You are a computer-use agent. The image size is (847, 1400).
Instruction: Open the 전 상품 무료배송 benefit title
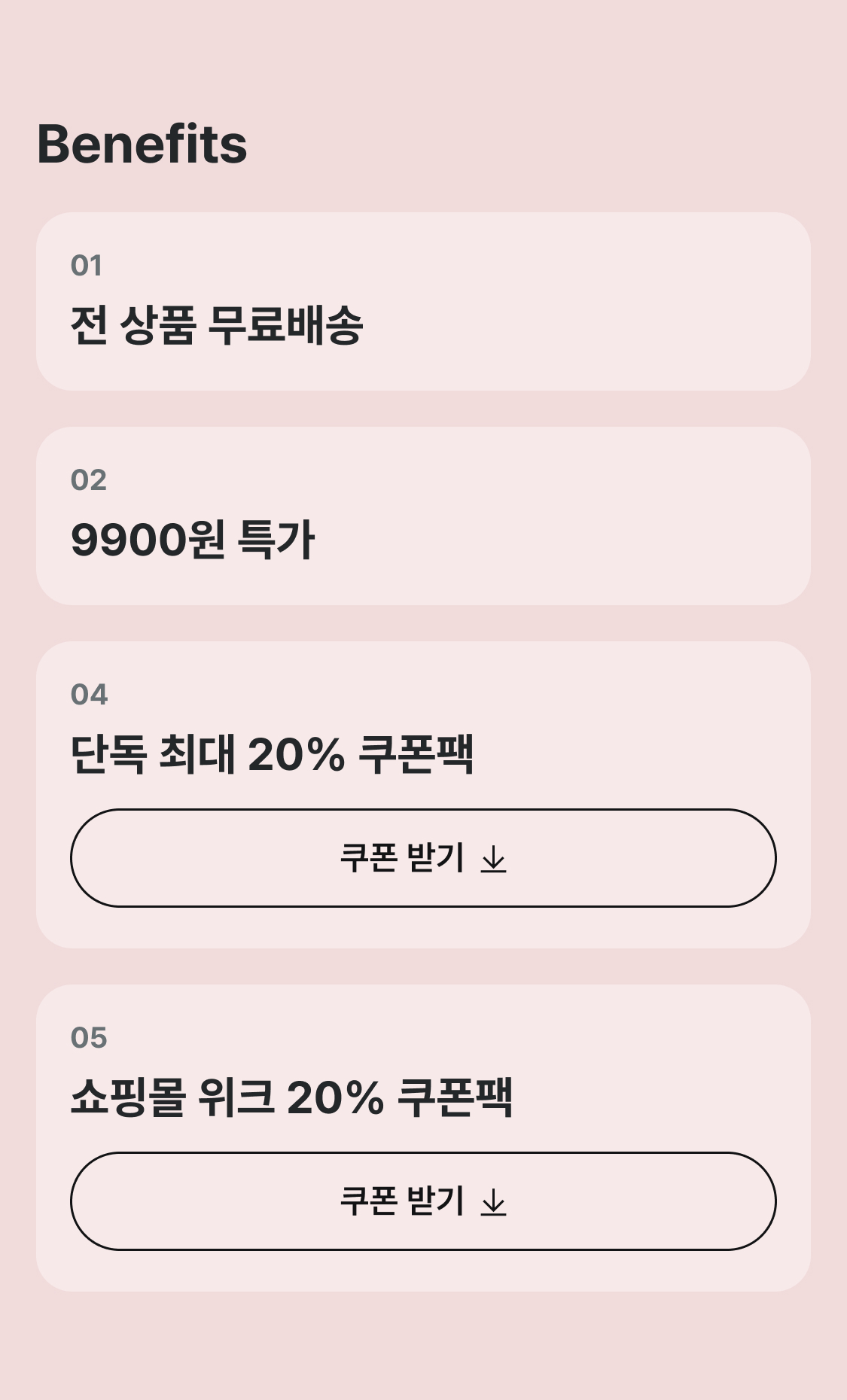217,326
